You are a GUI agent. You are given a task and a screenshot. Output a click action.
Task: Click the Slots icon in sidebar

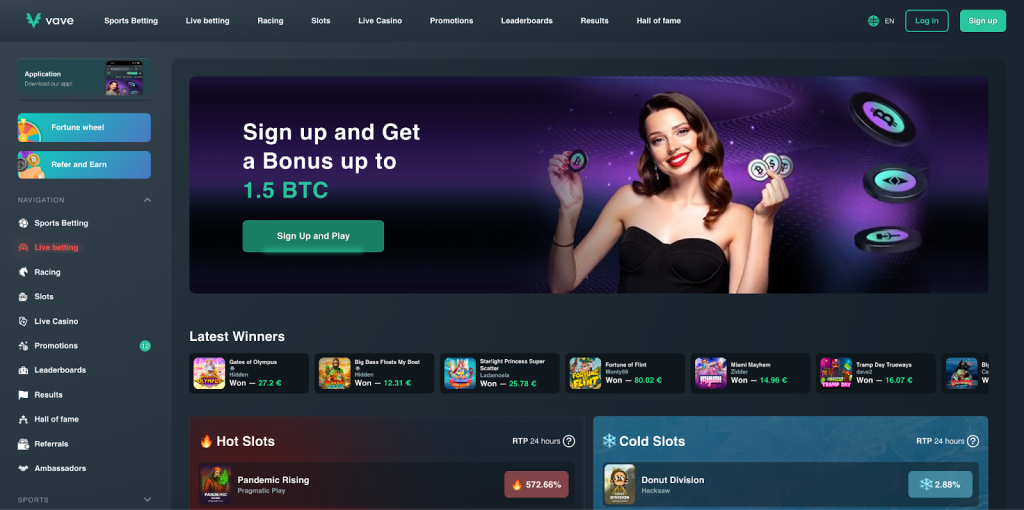coord(24,296)
